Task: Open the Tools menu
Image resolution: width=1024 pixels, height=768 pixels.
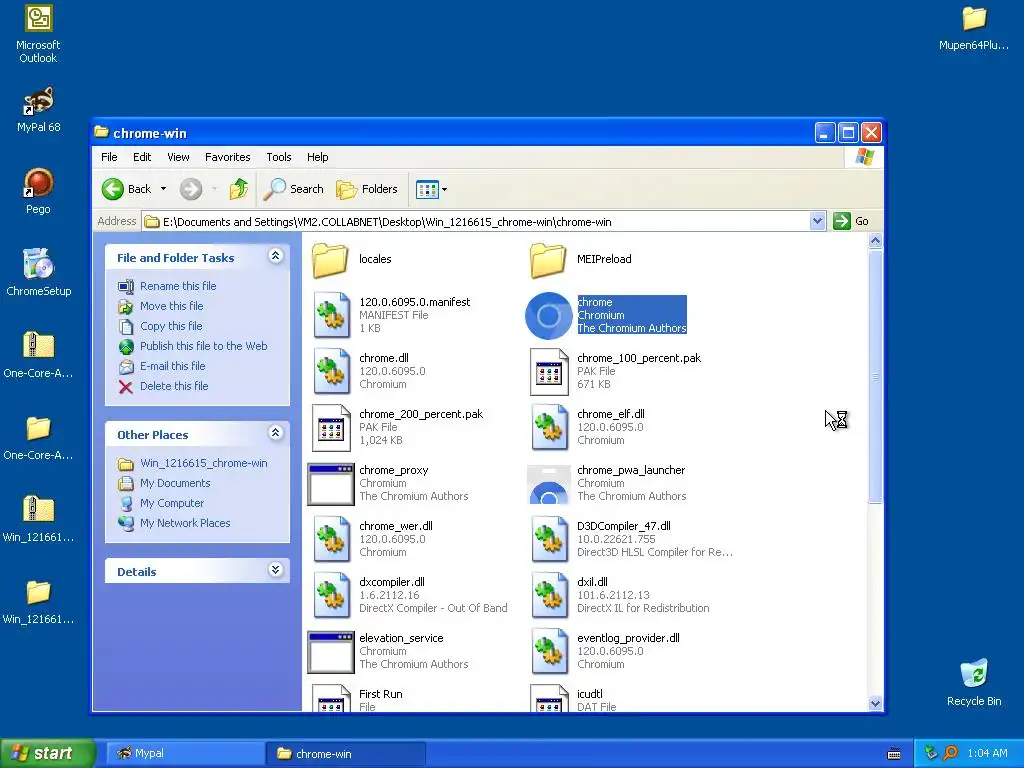Action: pos(279,157)
